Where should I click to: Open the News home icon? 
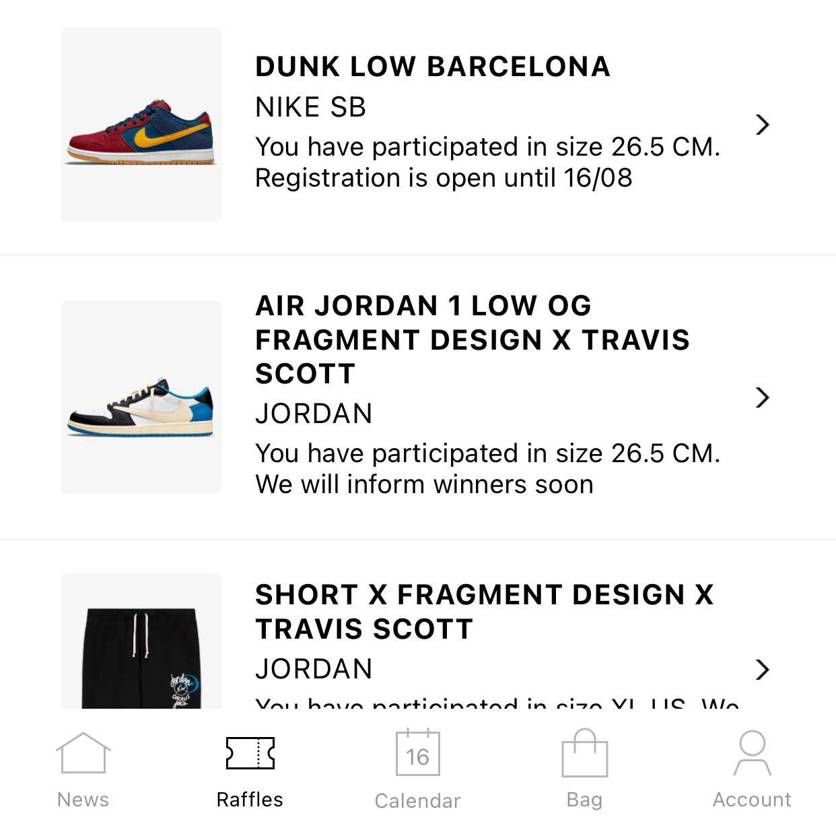pos(83,753)
